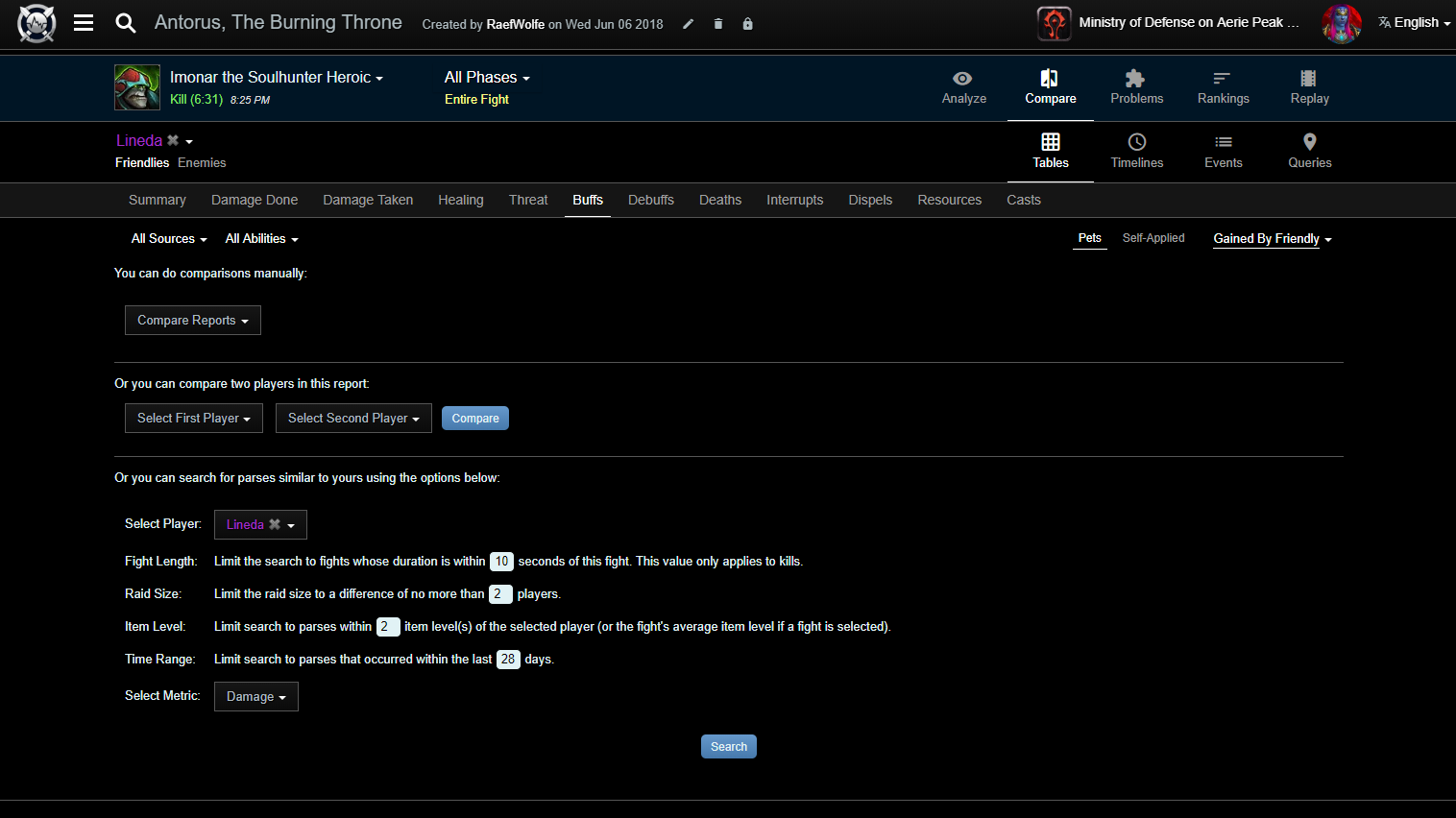Open the All Abilities dropdown
The image size is (1456, 818).
click(261, 238)
